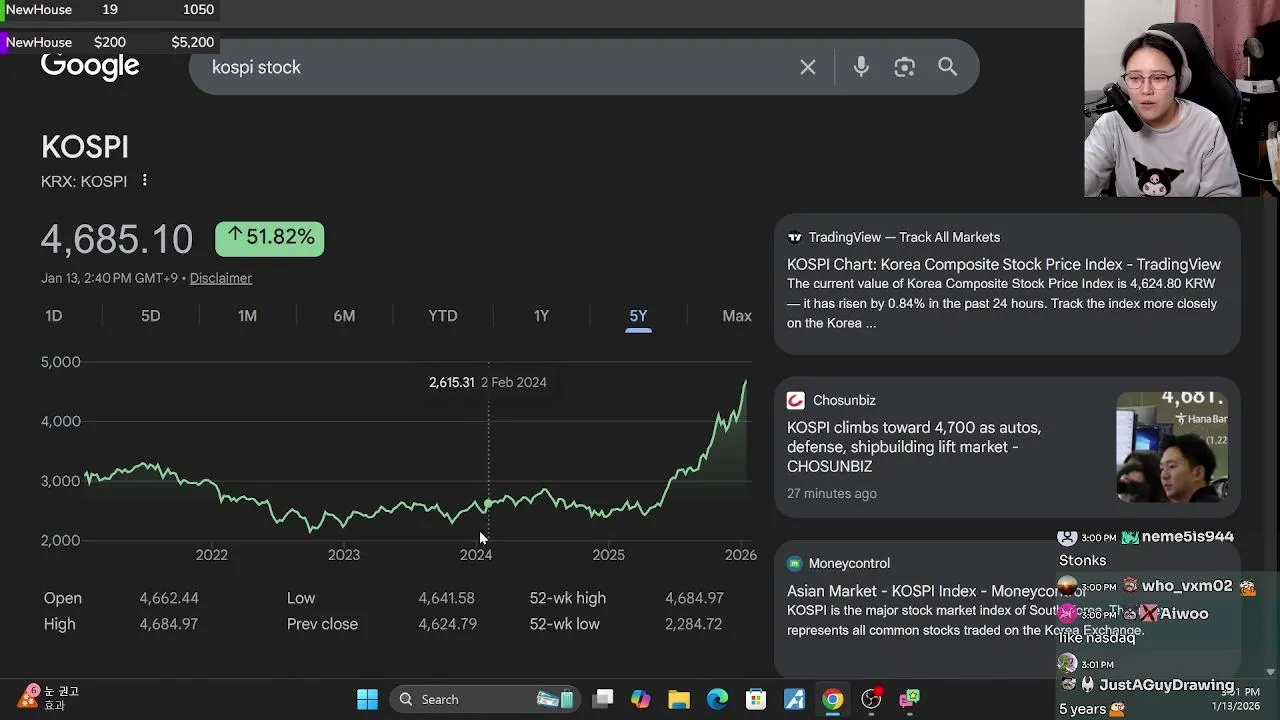This screenshot has height=720, width=1280.
Task: Launch Copilot from the taskbar
Action: pos(641,699)
